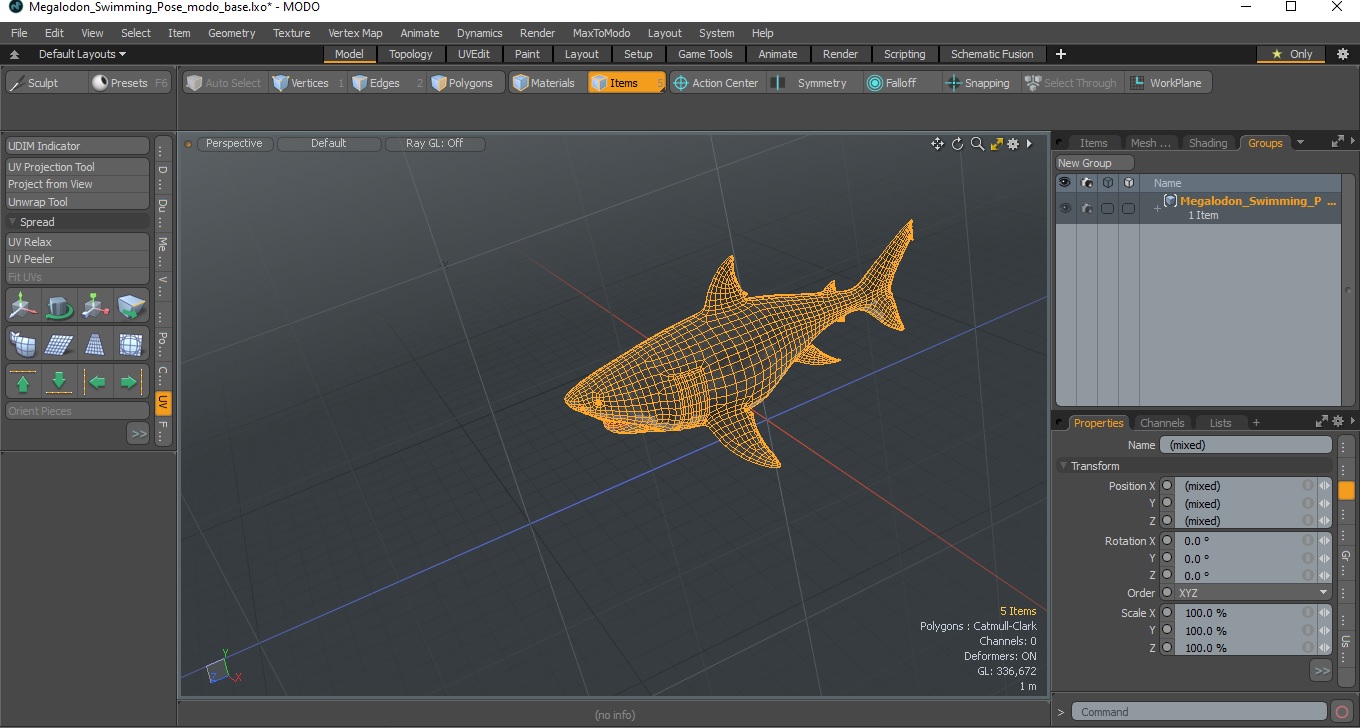The height and width of the screenshot is (728, 1360).
Task: Toggle eye visibility for Megalodon group
Action: [1065, 208]
